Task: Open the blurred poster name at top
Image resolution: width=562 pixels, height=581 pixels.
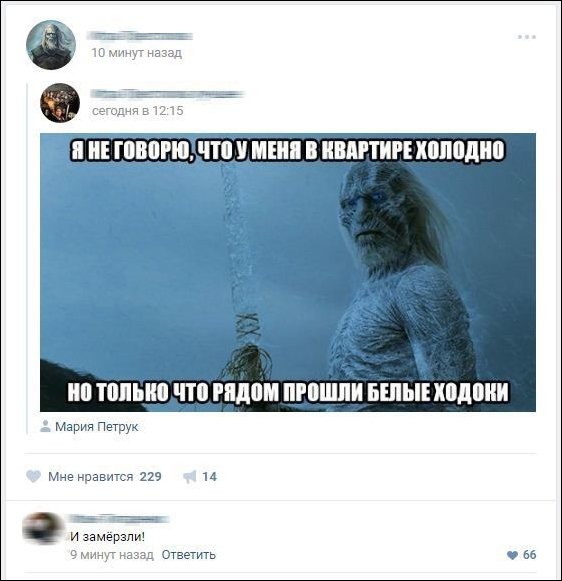Action: tap(140, 36)
